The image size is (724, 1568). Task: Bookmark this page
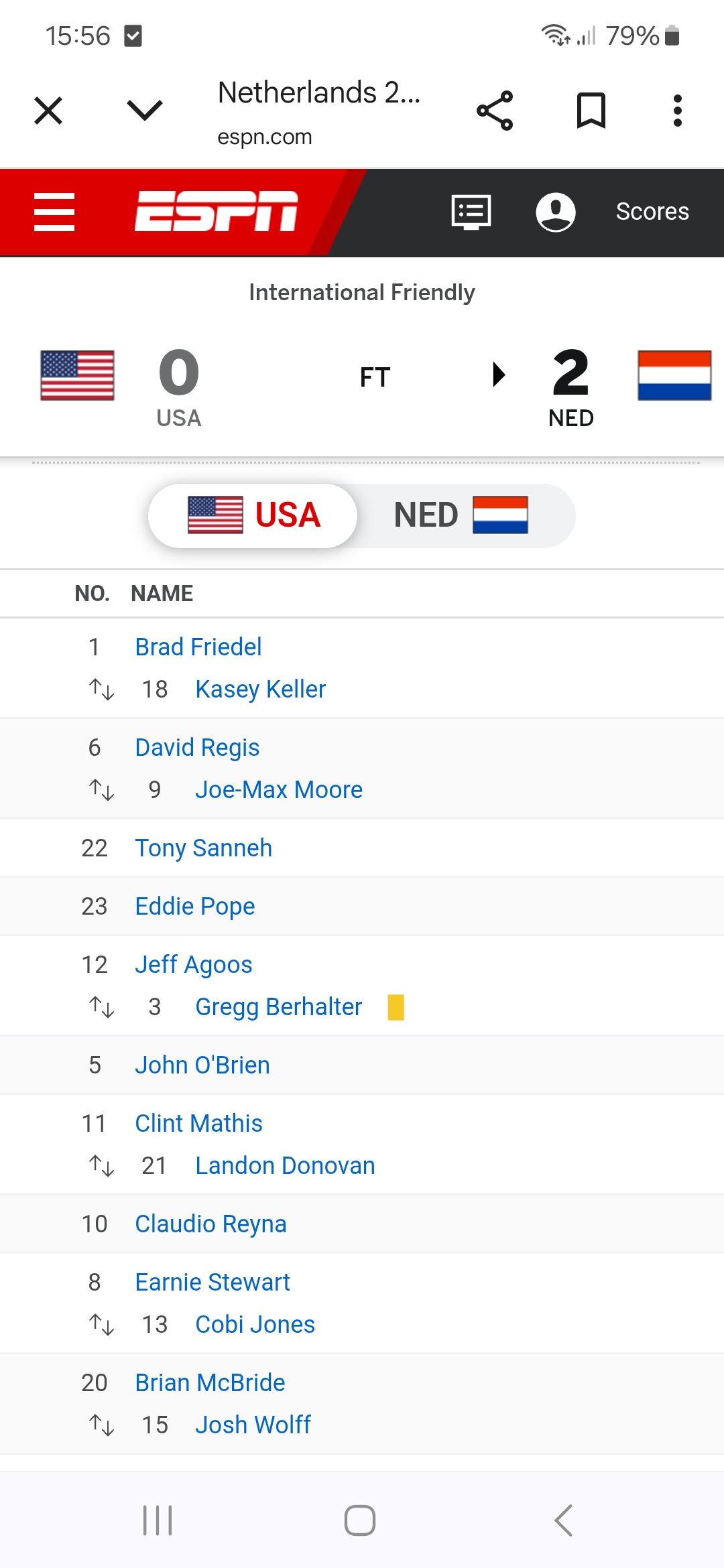[591, 111]
